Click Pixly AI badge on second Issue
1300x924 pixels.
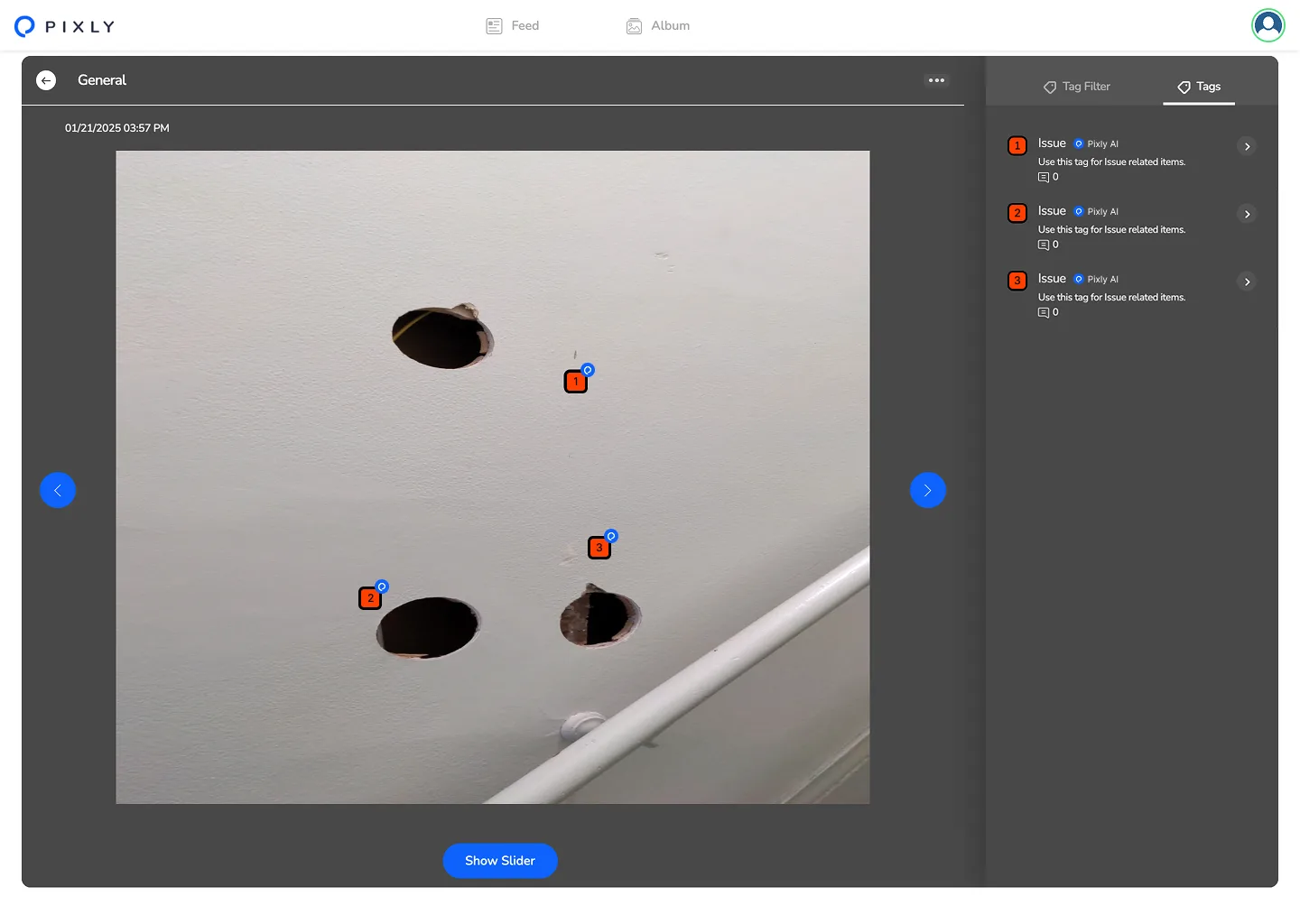(x=1096, y=211)
